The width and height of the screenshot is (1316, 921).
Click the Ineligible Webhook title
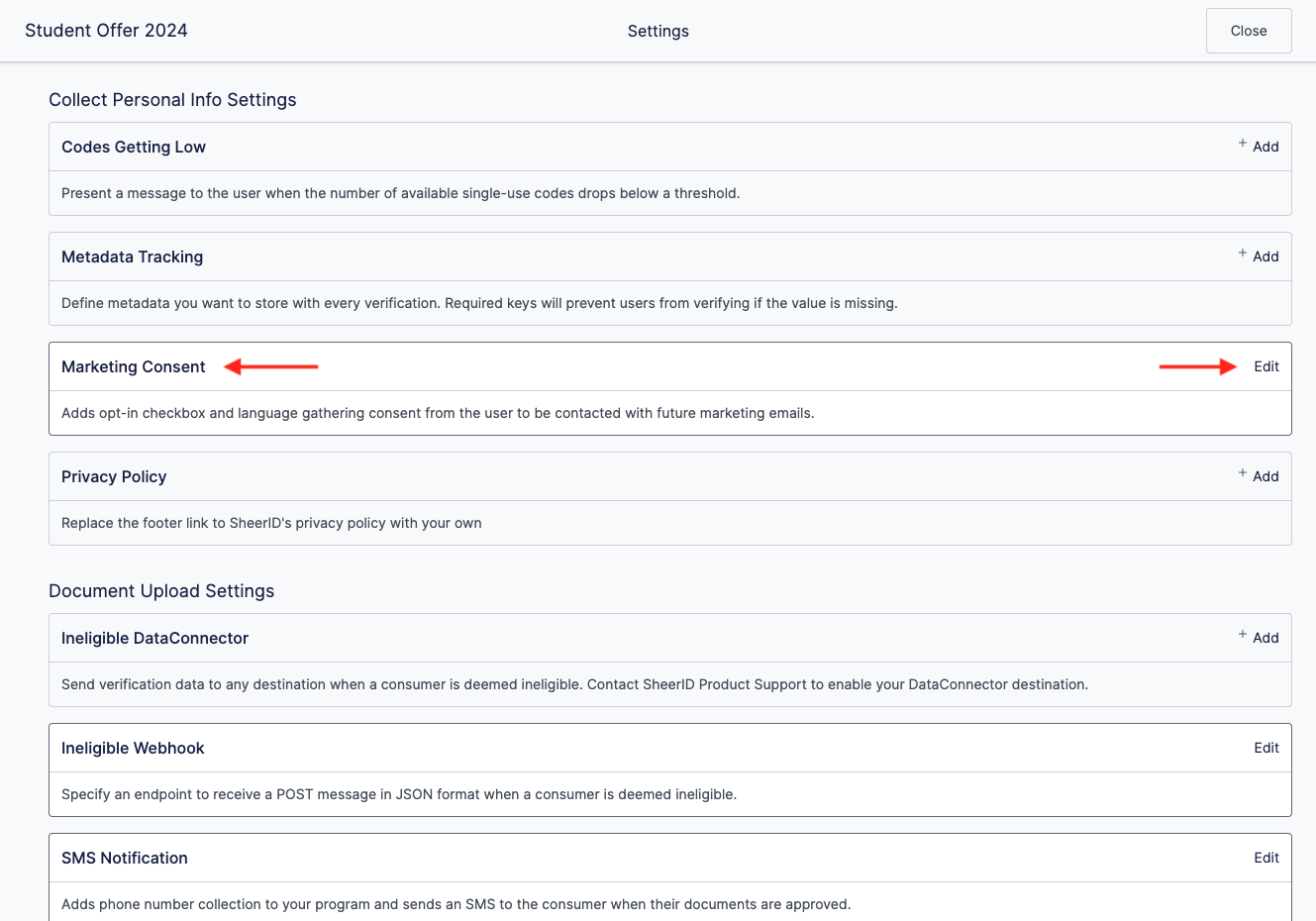click(133, 748)
